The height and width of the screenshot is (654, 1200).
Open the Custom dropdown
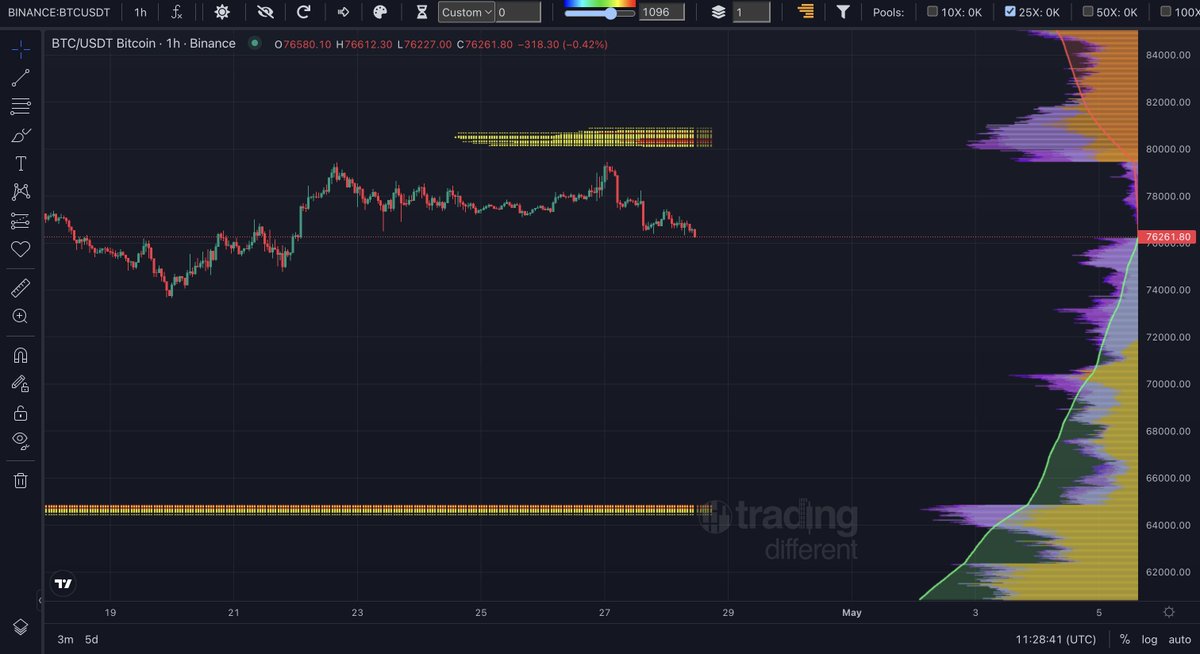point(466,12)
